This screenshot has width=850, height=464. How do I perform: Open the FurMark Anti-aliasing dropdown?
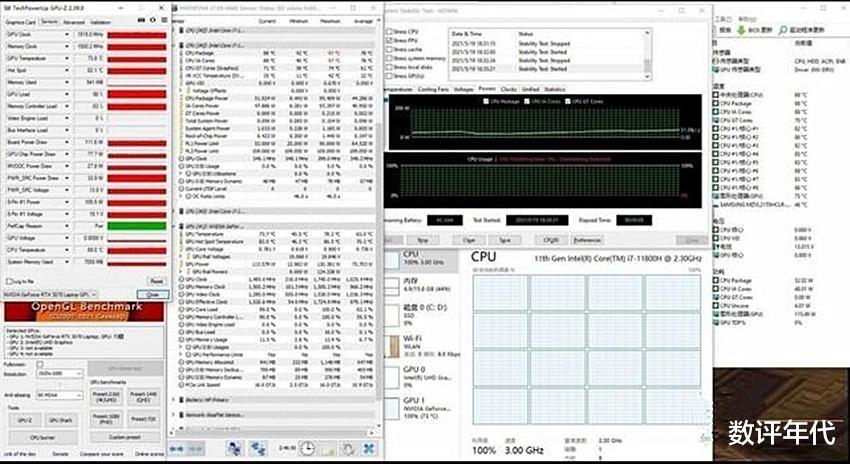coord(59,396)
